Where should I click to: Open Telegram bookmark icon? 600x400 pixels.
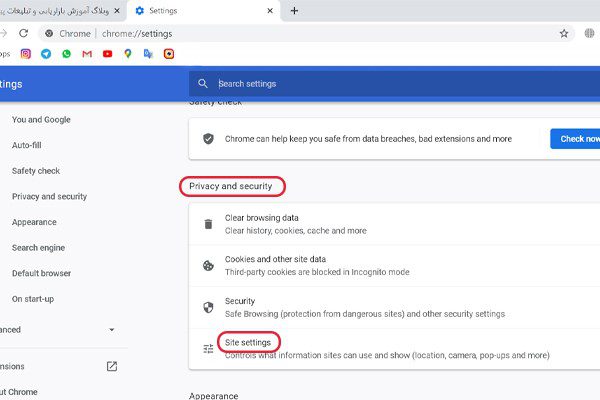point(46,54)
